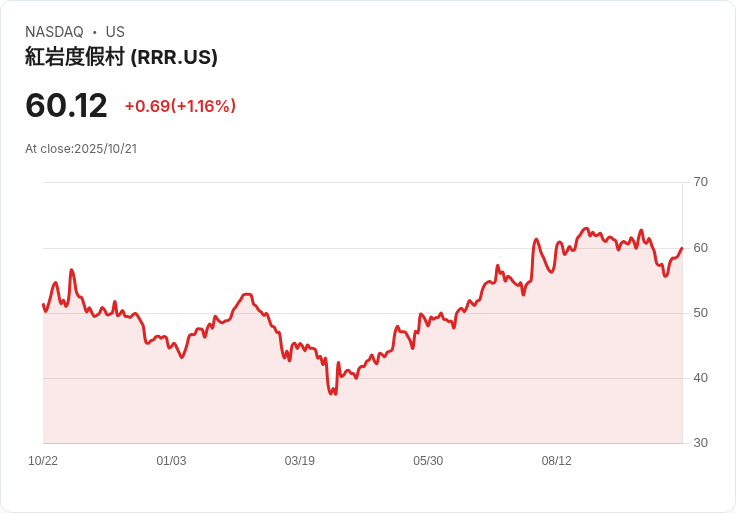Screen dimensions: 736x513
Task: Click the 10/22 date label on x-axis
Action: pyautogui.click(x=43, y=460)
